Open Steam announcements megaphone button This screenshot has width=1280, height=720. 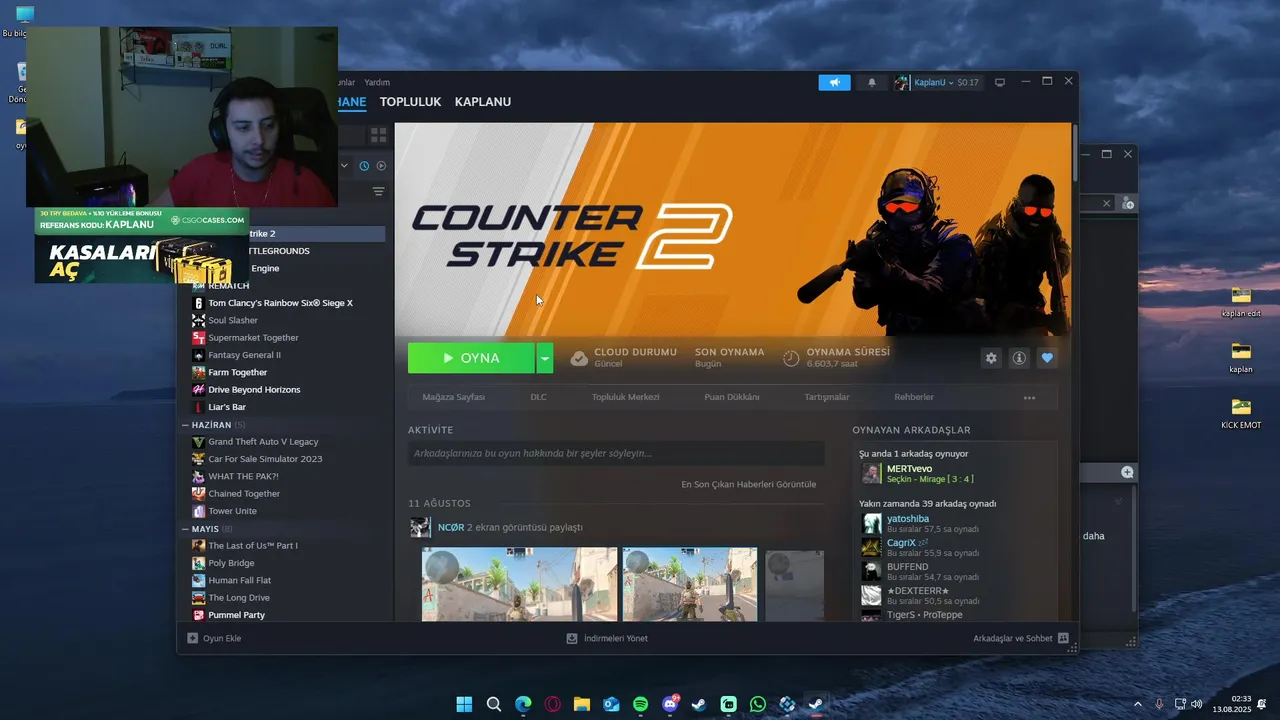click(834, 82)
